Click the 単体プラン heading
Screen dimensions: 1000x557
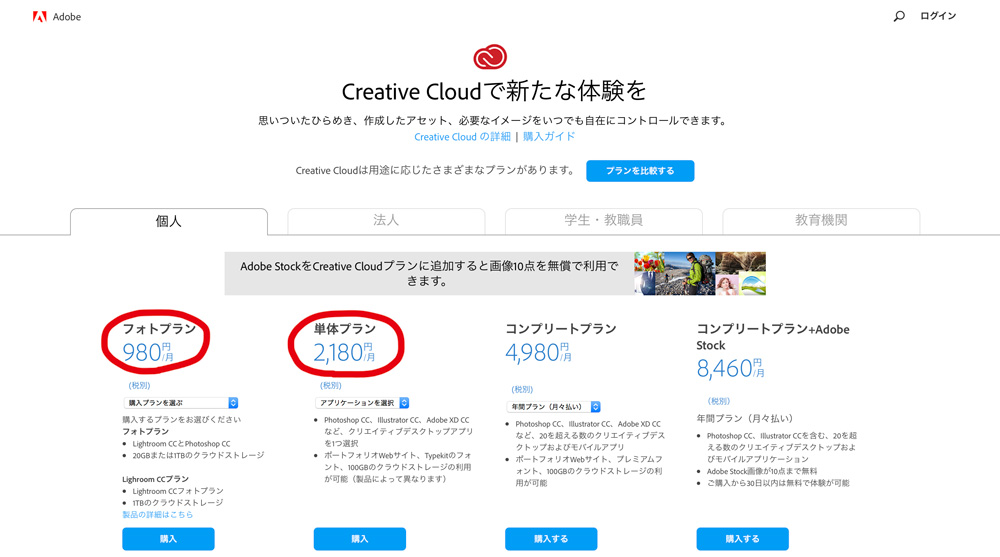345,329
